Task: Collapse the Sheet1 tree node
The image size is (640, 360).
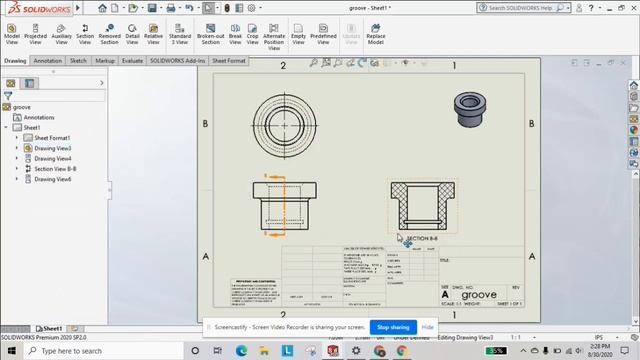Action: coord(6,127)
